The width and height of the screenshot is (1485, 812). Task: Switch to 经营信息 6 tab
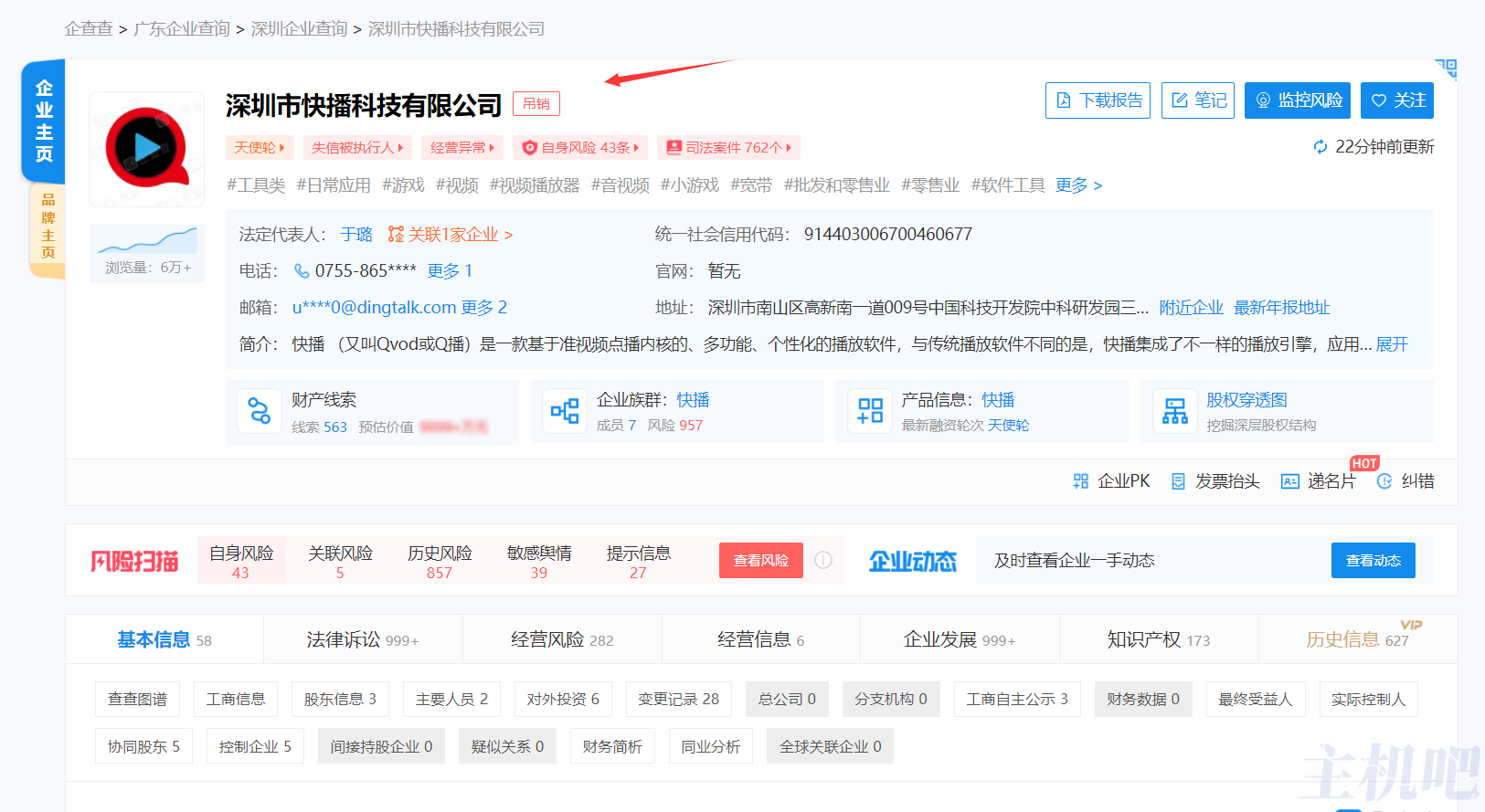click(x=761, y=639)
